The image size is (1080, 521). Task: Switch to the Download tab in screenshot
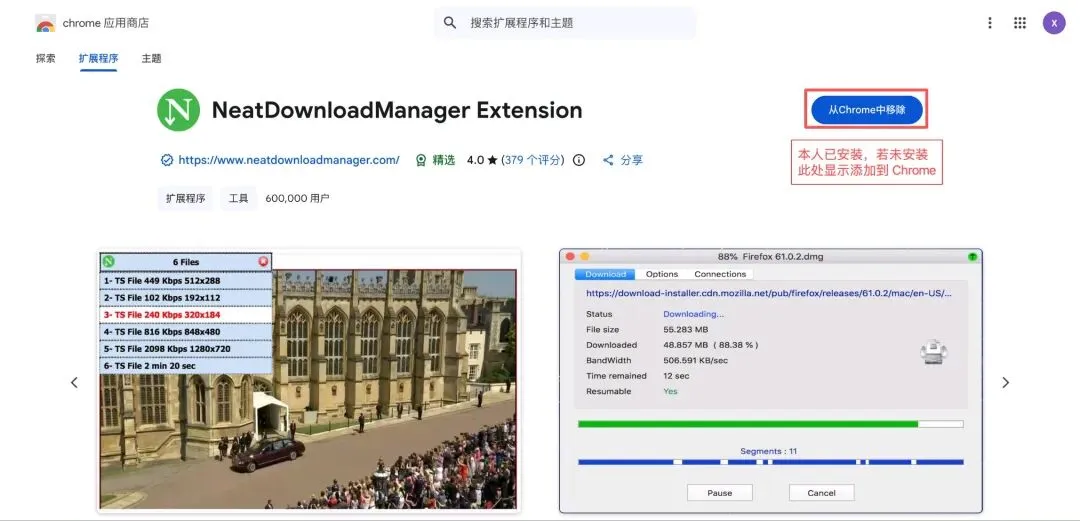tap(605, 274)
